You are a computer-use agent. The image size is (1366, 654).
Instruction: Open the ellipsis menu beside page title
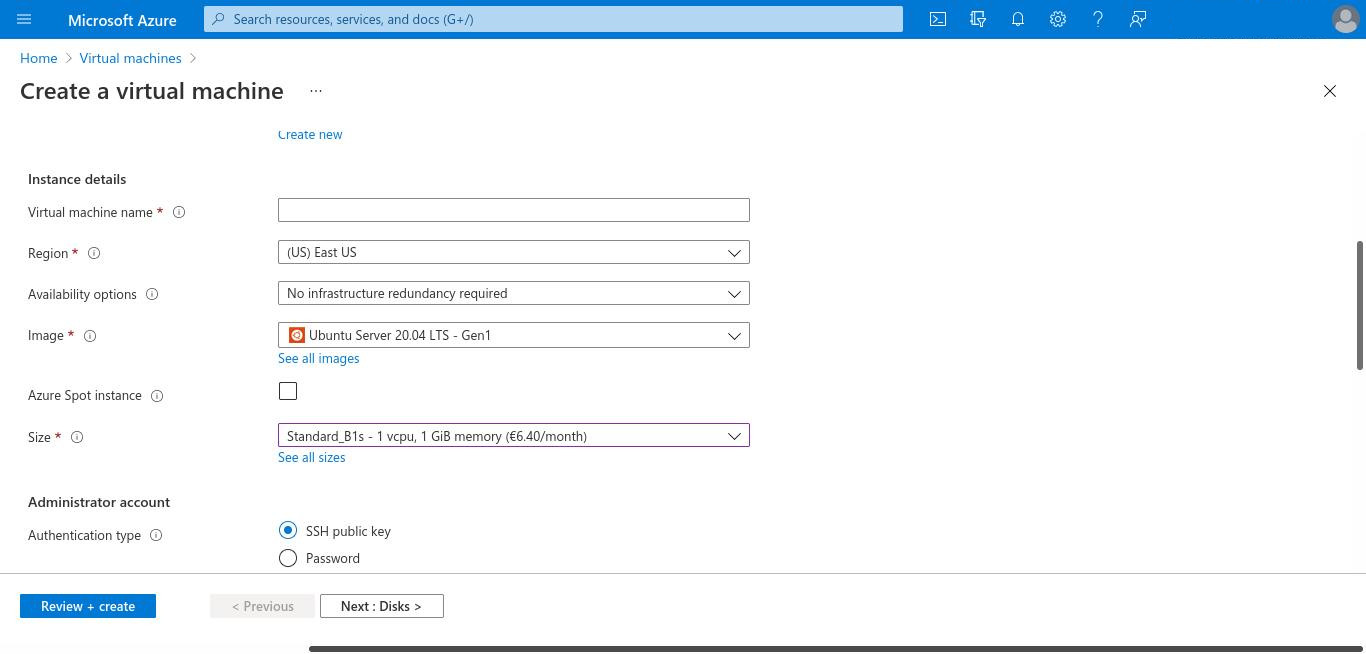coord(316,91)
